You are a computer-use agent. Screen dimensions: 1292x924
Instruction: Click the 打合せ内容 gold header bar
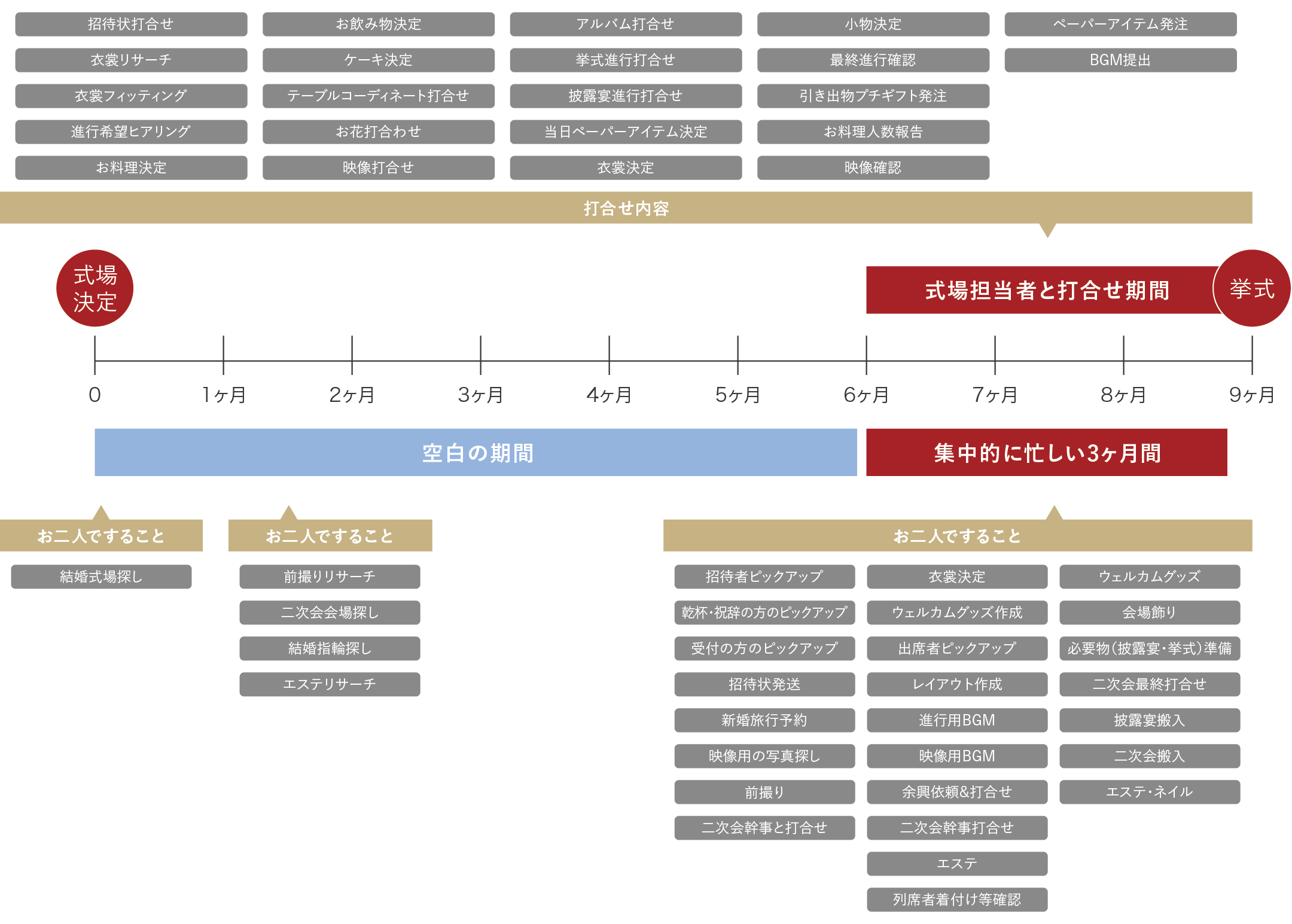(x=626, y=208)
